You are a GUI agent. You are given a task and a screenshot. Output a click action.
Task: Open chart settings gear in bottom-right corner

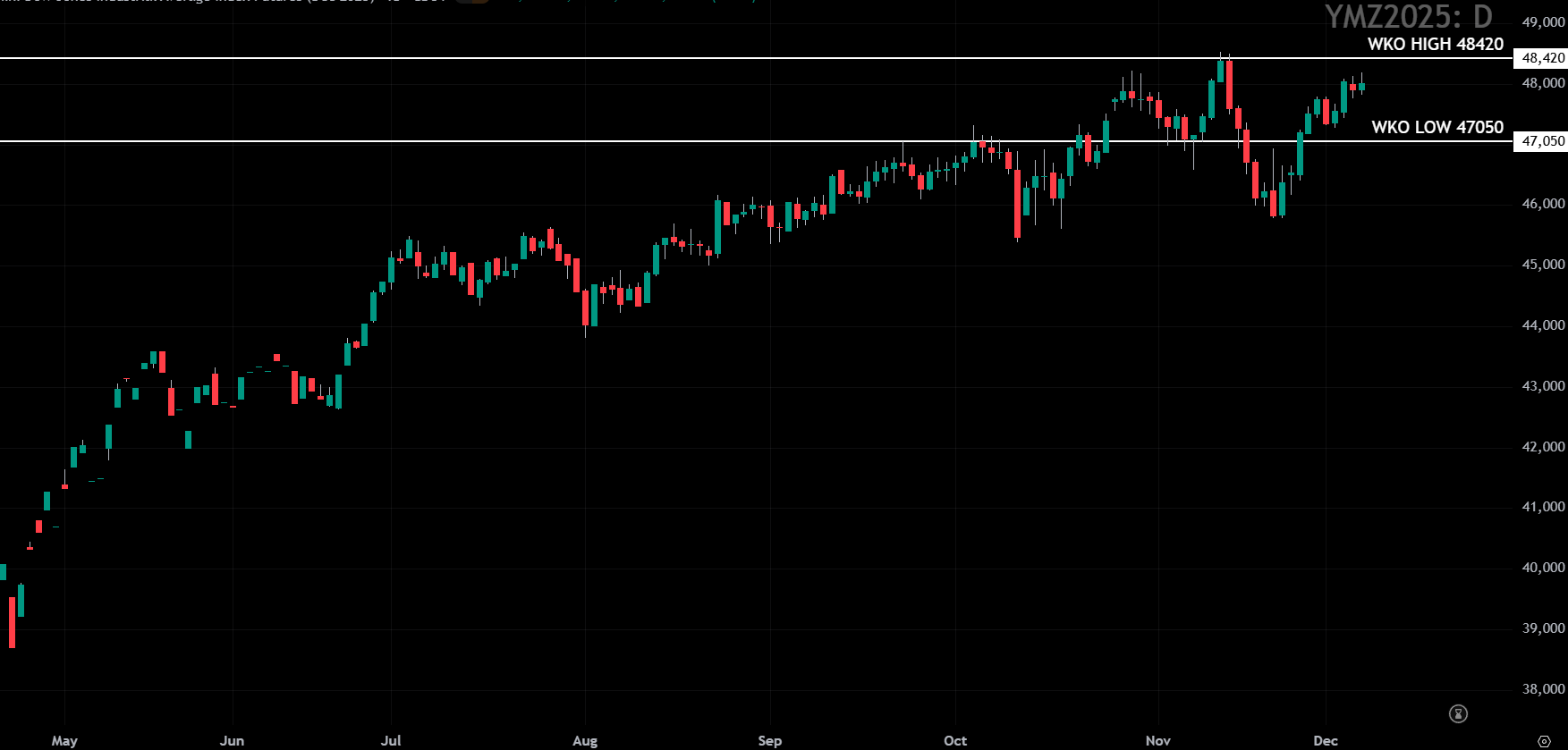coord(1544,741)
